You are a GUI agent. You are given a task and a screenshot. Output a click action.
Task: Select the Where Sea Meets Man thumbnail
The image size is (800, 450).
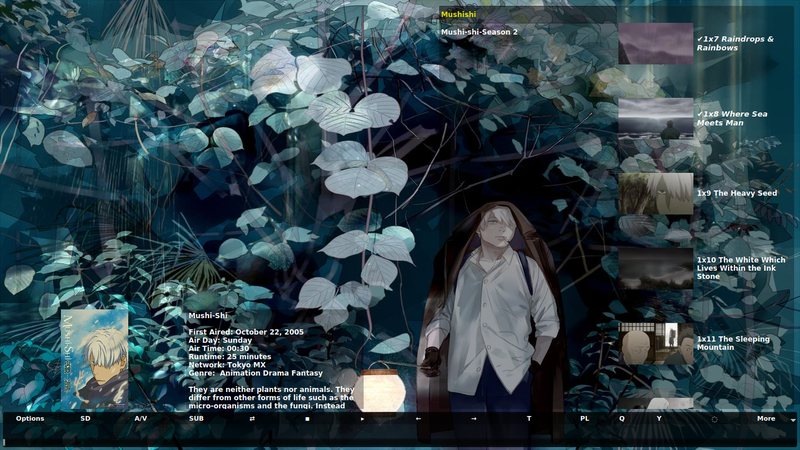pos(656,118)
